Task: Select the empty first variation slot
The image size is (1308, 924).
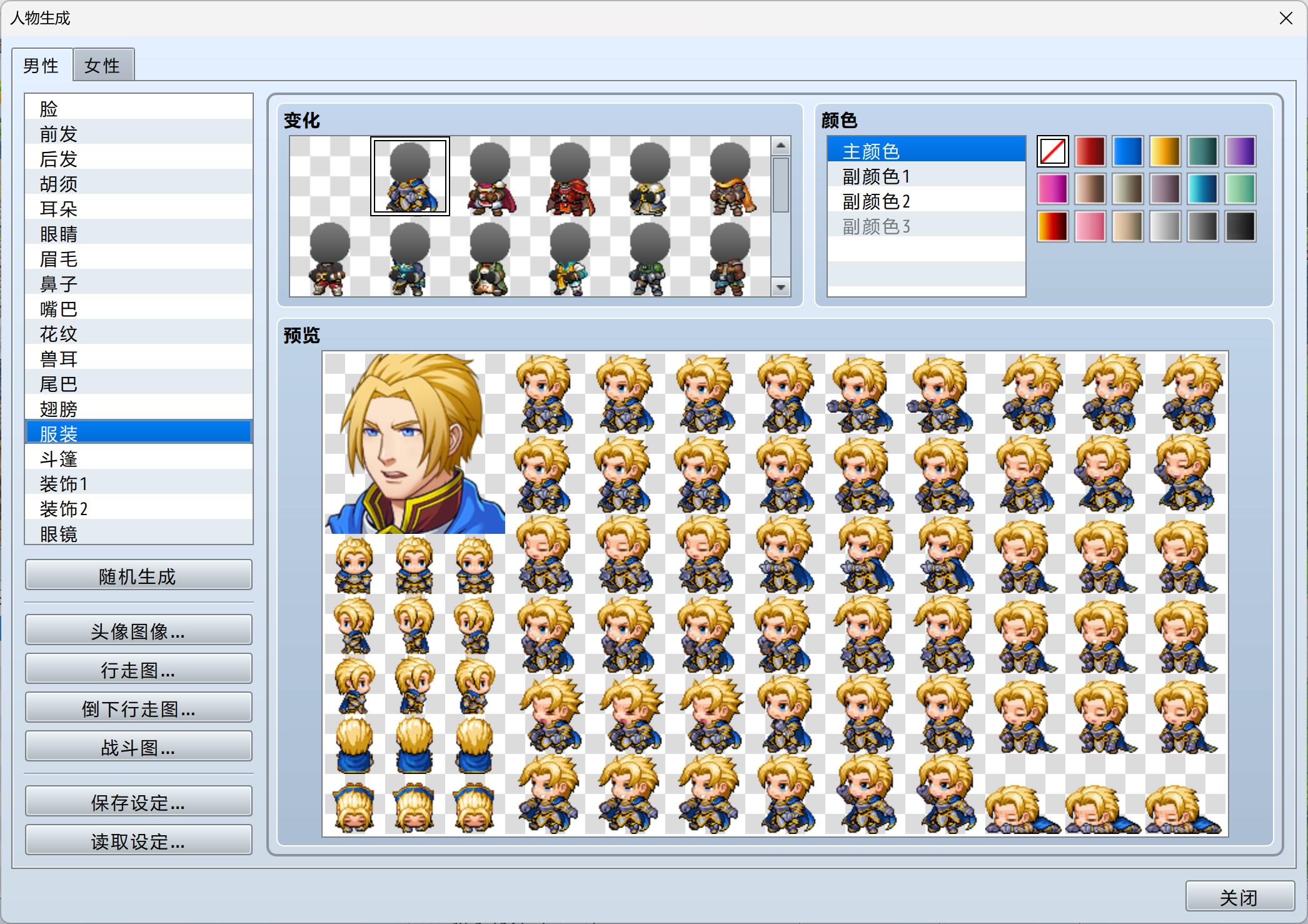Action: click(x=330, y=176)
